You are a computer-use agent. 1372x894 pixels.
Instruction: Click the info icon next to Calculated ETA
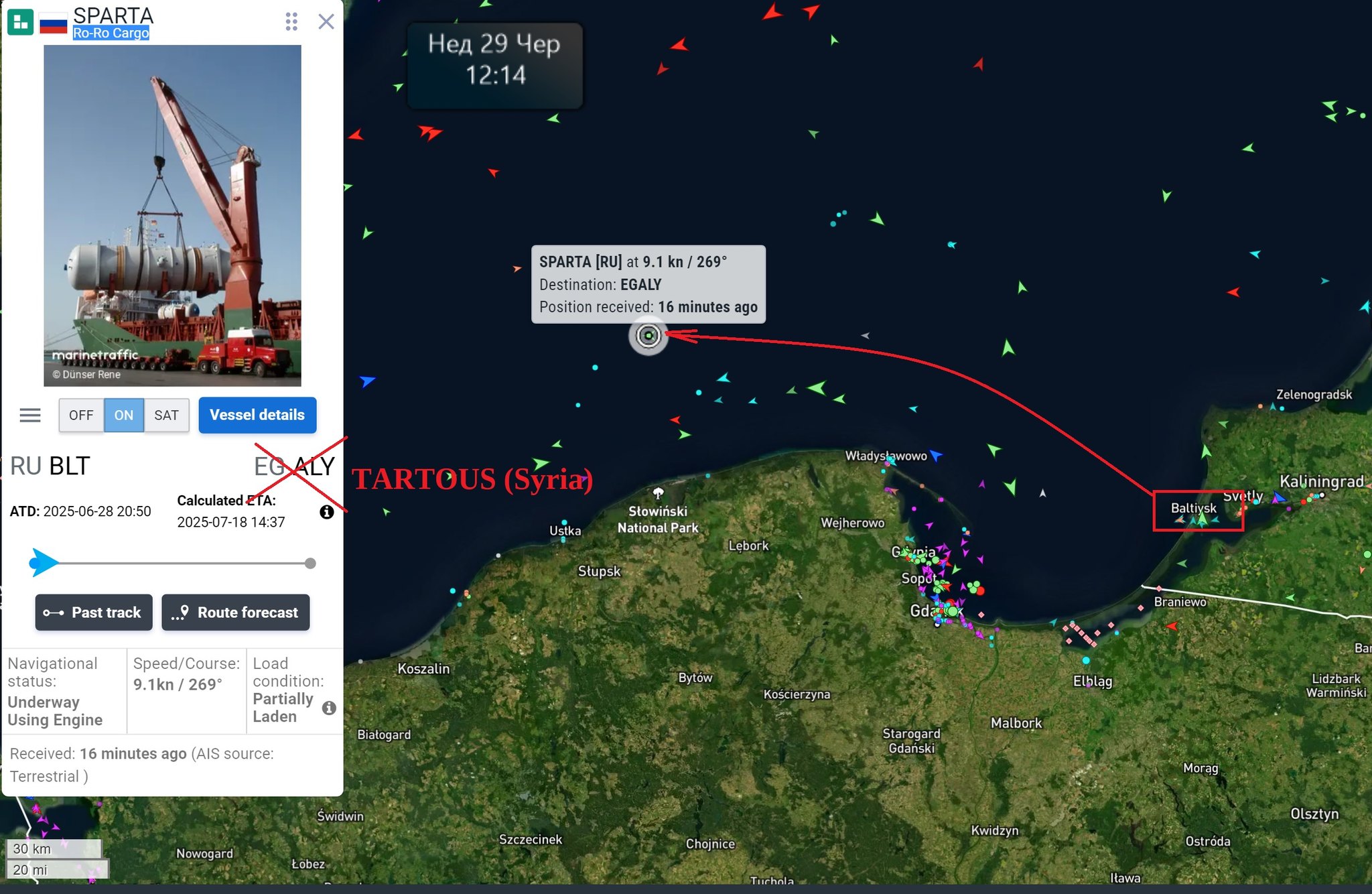[x=328, y=511]
